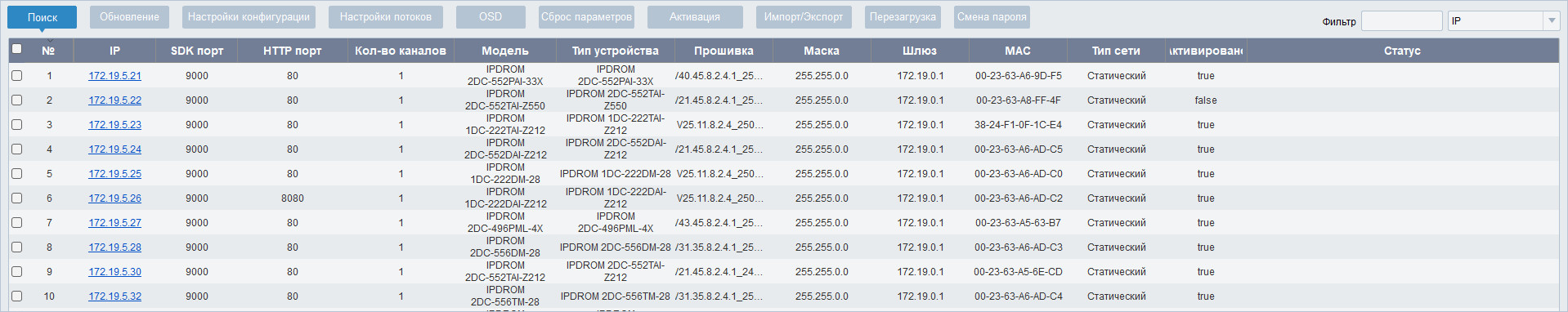Click Сброс параметров button

pyautogui.click(x=586, y=17)
